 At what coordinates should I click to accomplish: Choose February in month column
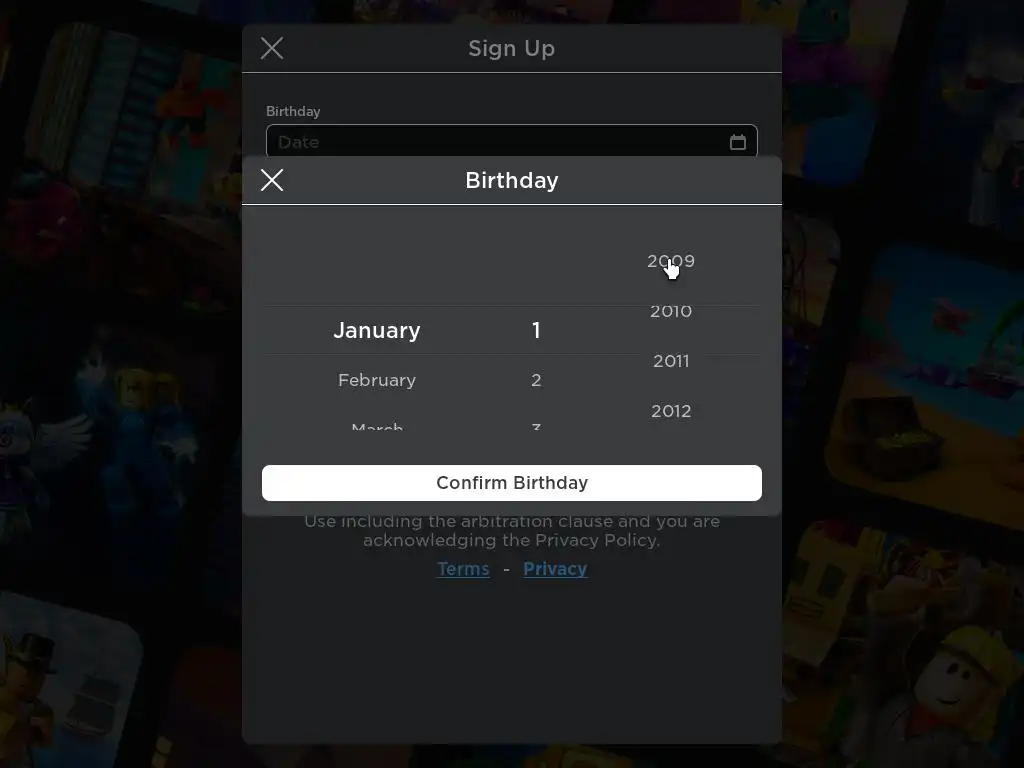pos(377,380)
